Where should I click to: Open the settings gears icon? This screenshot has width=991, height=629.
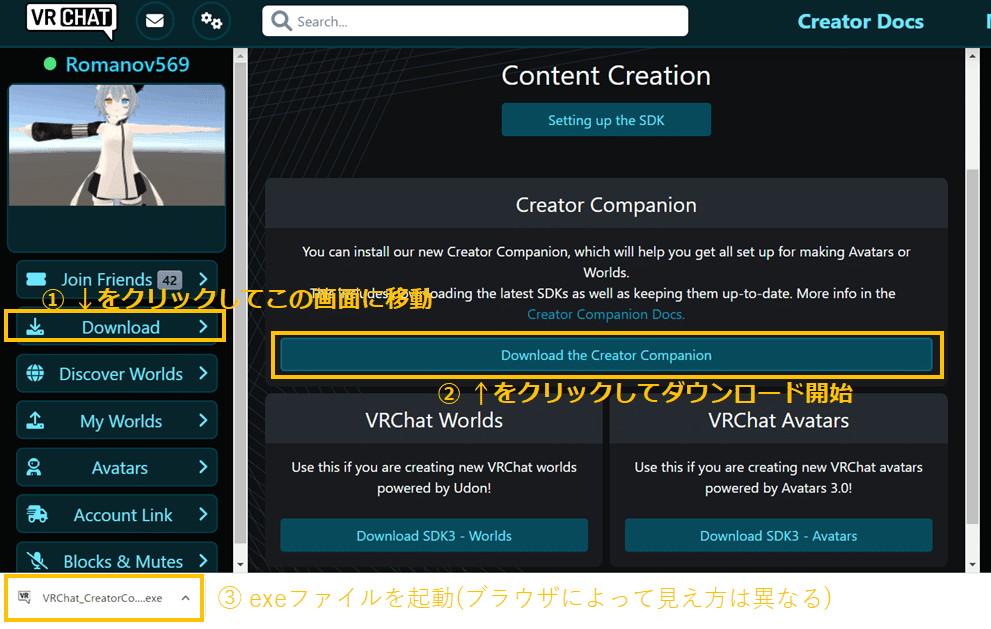[x=211, y=21]
